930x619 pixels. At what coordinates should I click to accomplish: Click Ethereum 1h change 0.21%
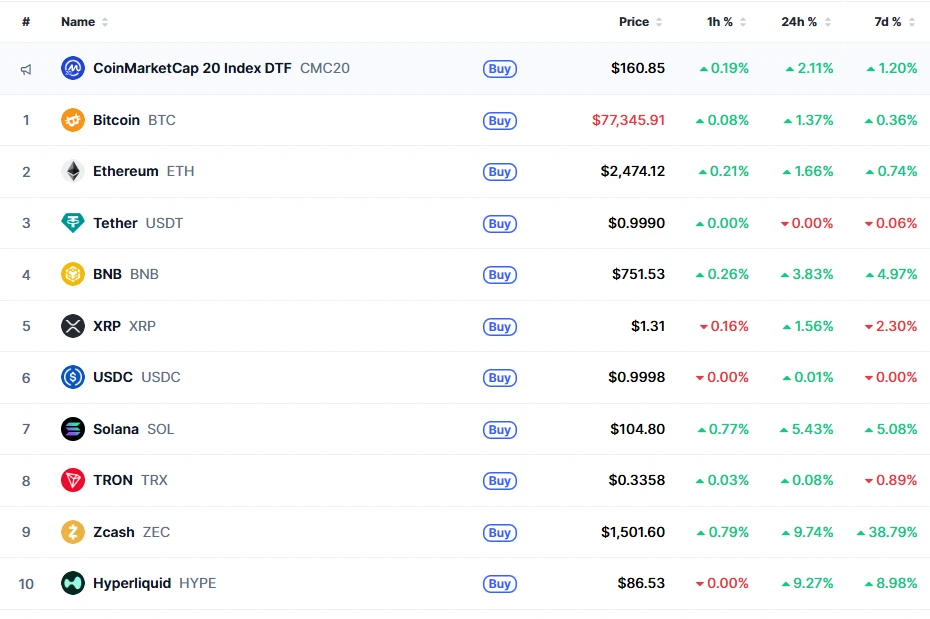tap(724, 171)
